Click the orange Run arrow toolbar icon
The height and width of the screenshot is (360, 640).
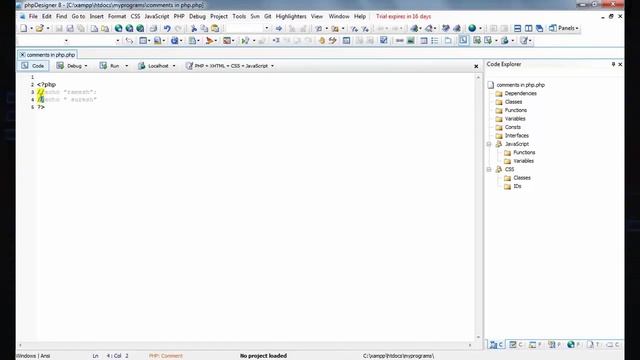point(209,40)
